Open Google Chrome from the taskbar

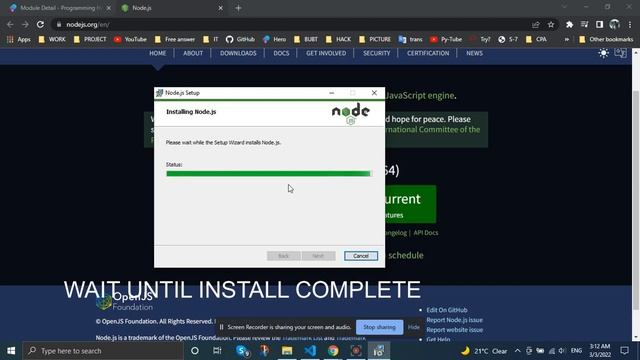click(x=333, y=351)
